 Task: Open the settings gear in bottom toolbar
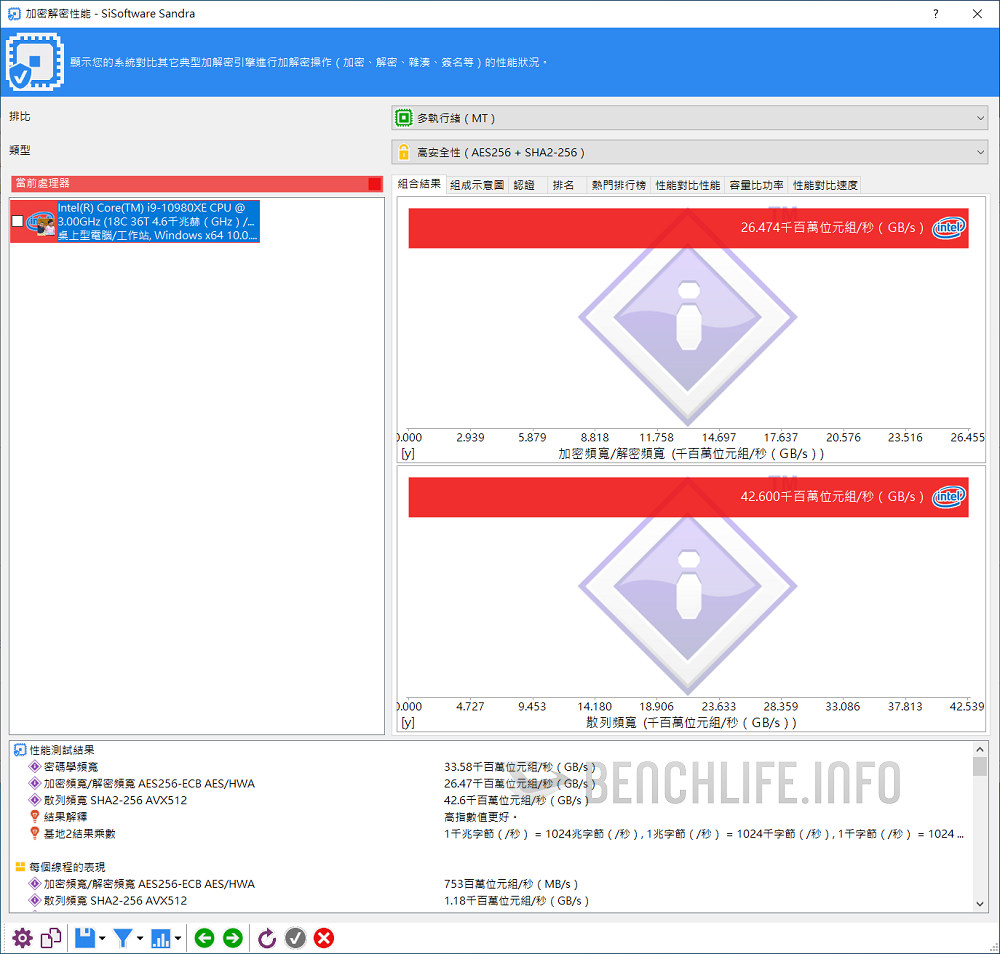coord(22,938)
